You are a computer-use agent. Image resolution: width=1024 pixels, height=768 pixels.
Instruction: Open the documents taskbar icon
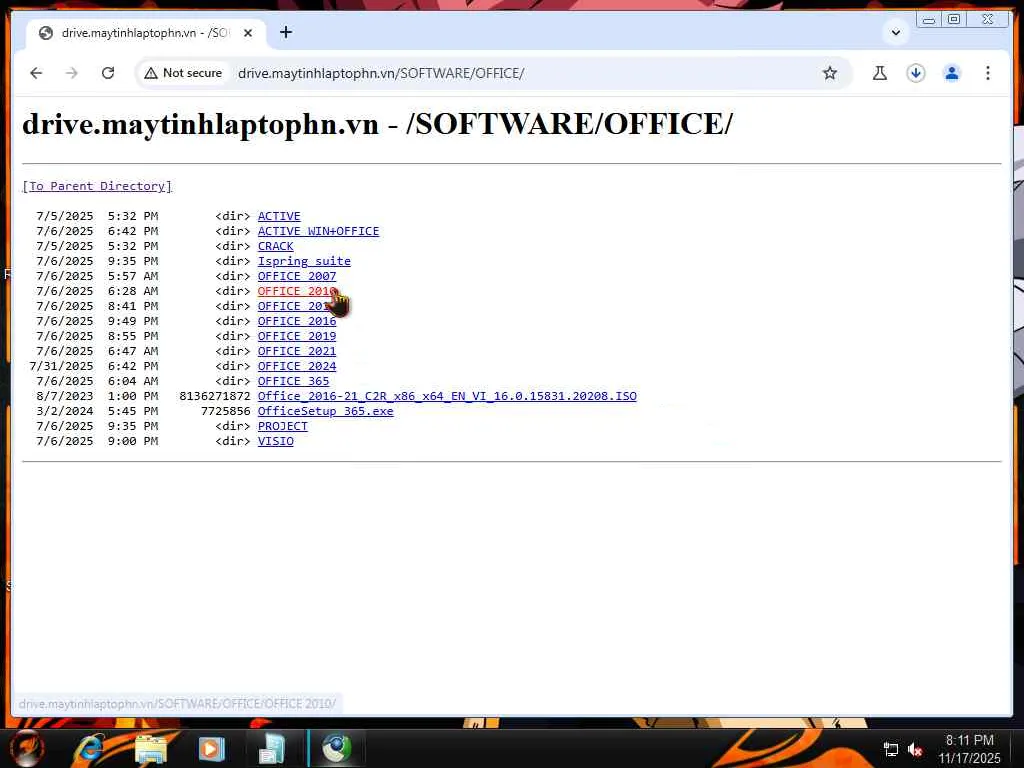(x=271, y=748)
